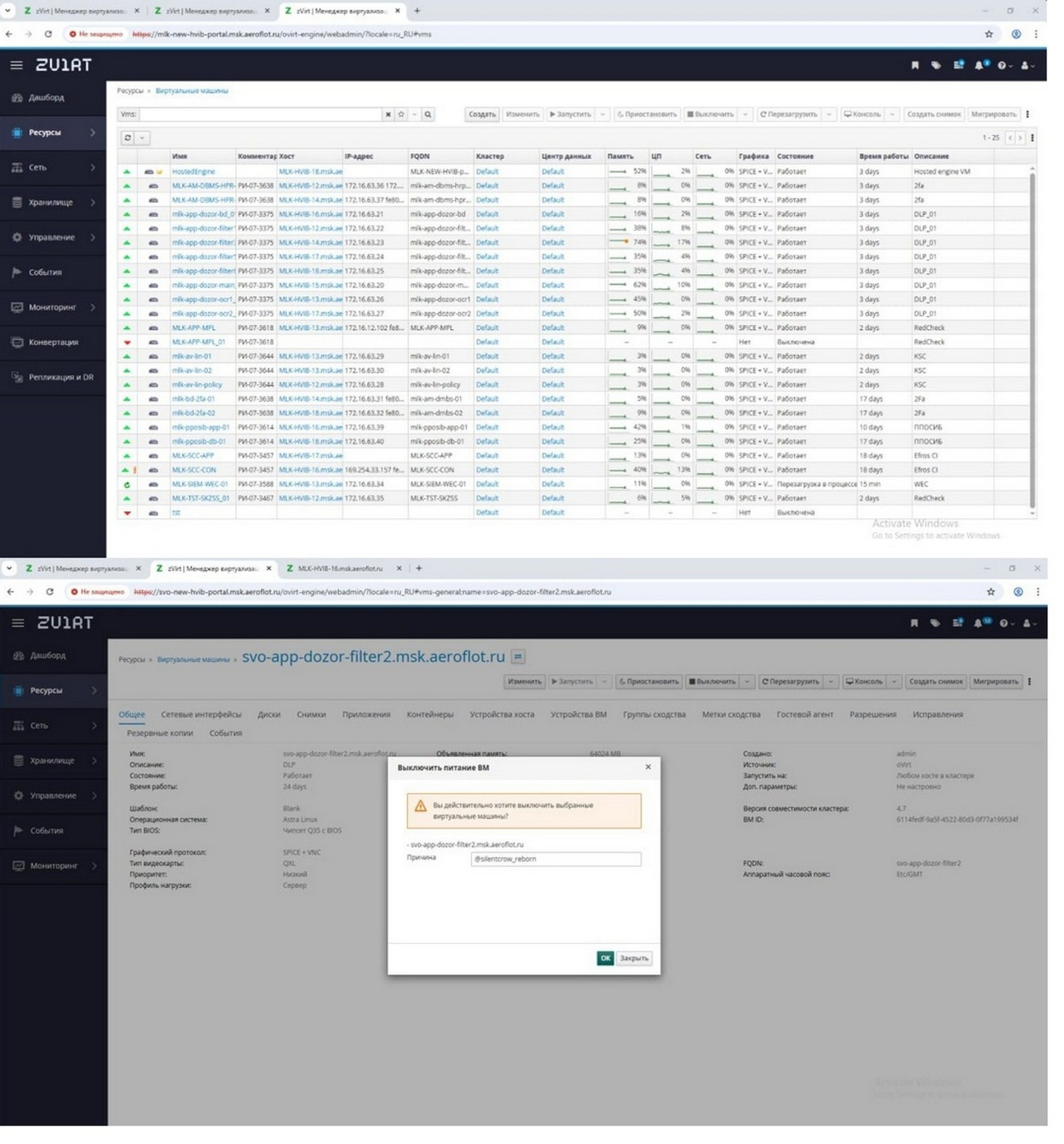Sort table by Состояние column header
The height and width of the screenshot is (1144, 1064).
(x=795, y=157)
